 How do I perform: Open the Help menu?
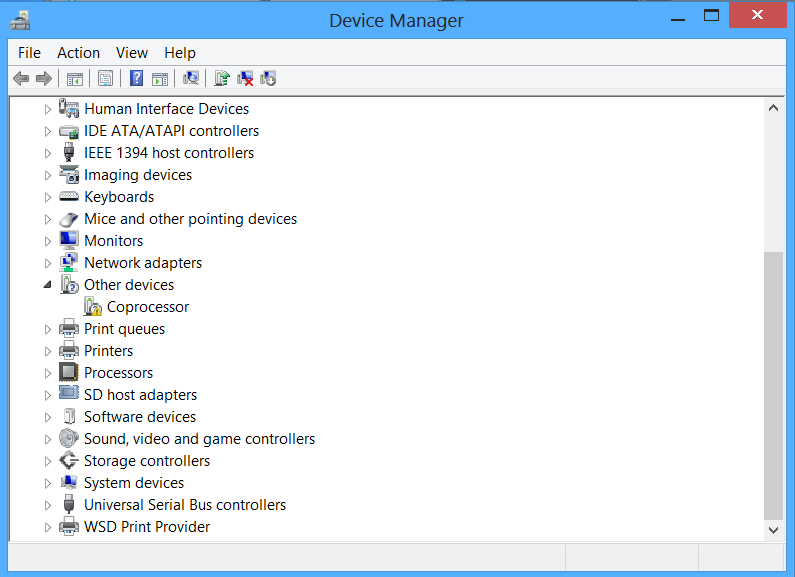179,53
